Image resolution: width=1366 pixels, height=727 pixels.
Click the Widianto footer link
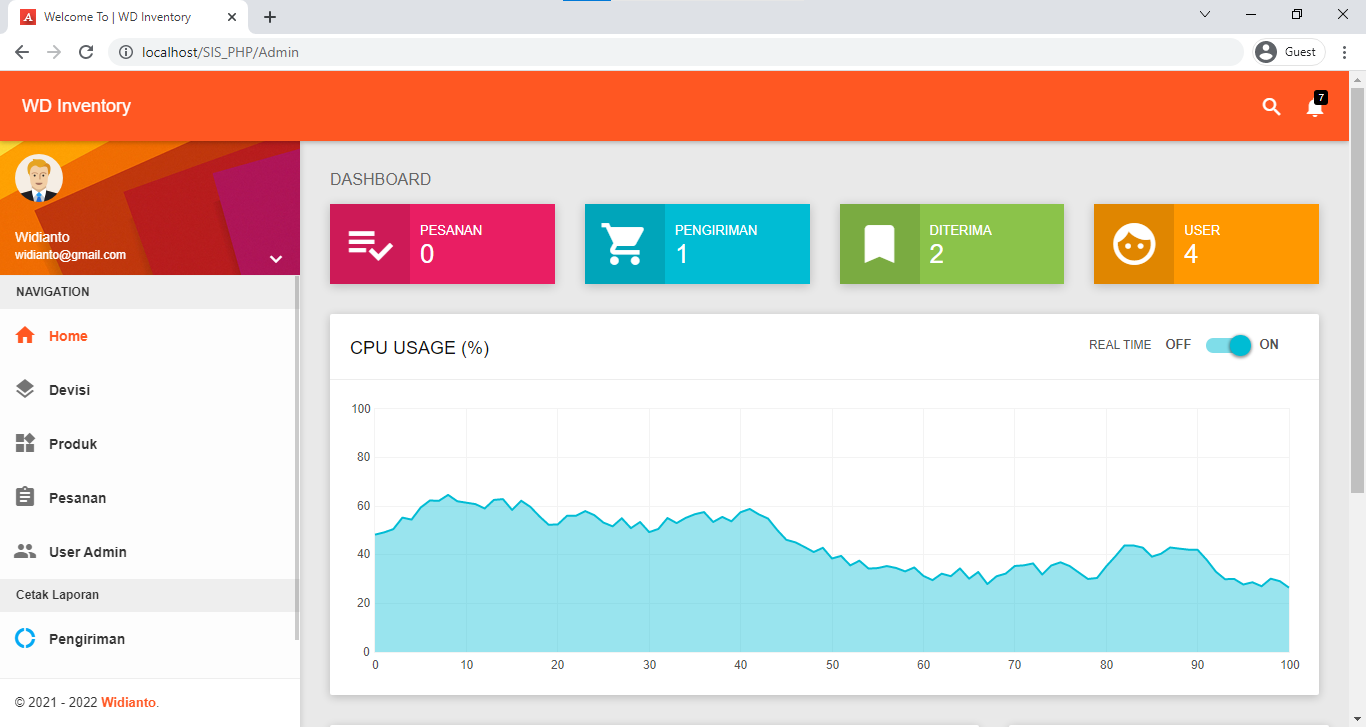[128, 703]
